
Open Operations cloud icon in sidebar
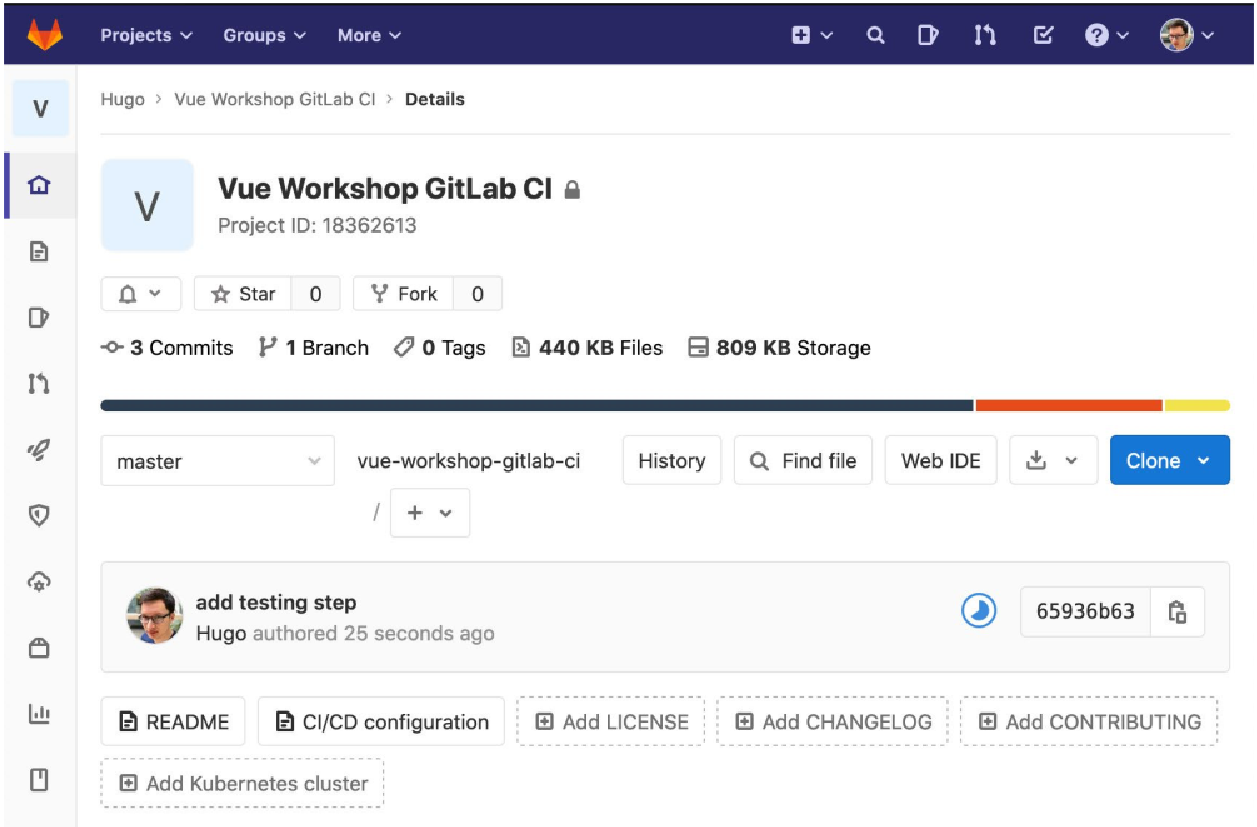pyautogui.click(x=39, y=582)
